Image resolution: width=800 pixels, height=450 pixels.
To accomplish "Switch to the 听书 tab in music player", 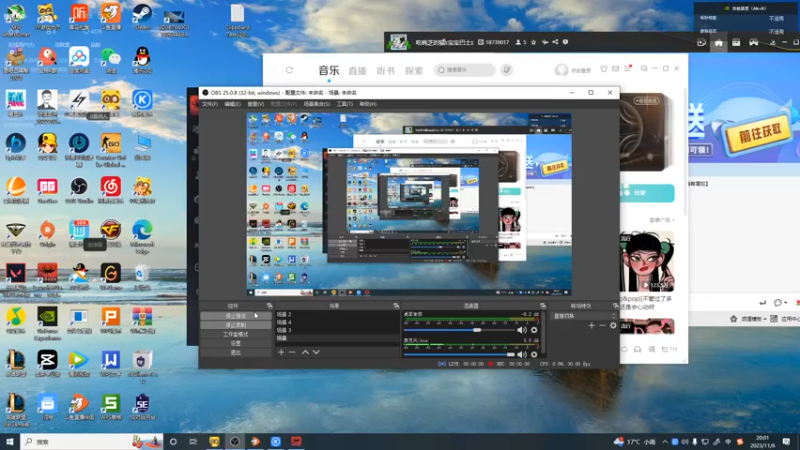I will (386, 71).
